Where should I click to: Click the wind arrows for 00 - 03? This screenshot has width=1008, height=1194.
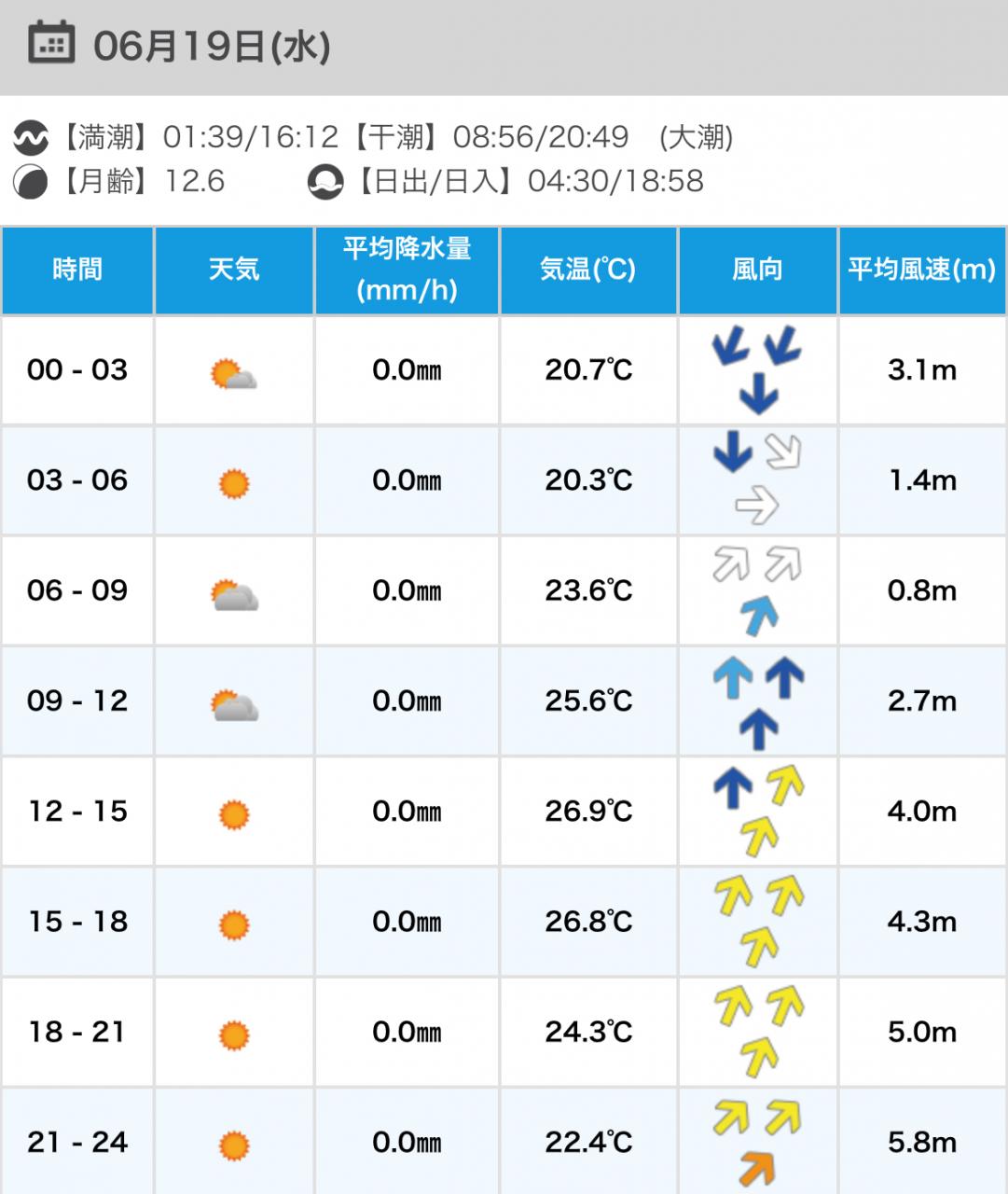[757, 369]
